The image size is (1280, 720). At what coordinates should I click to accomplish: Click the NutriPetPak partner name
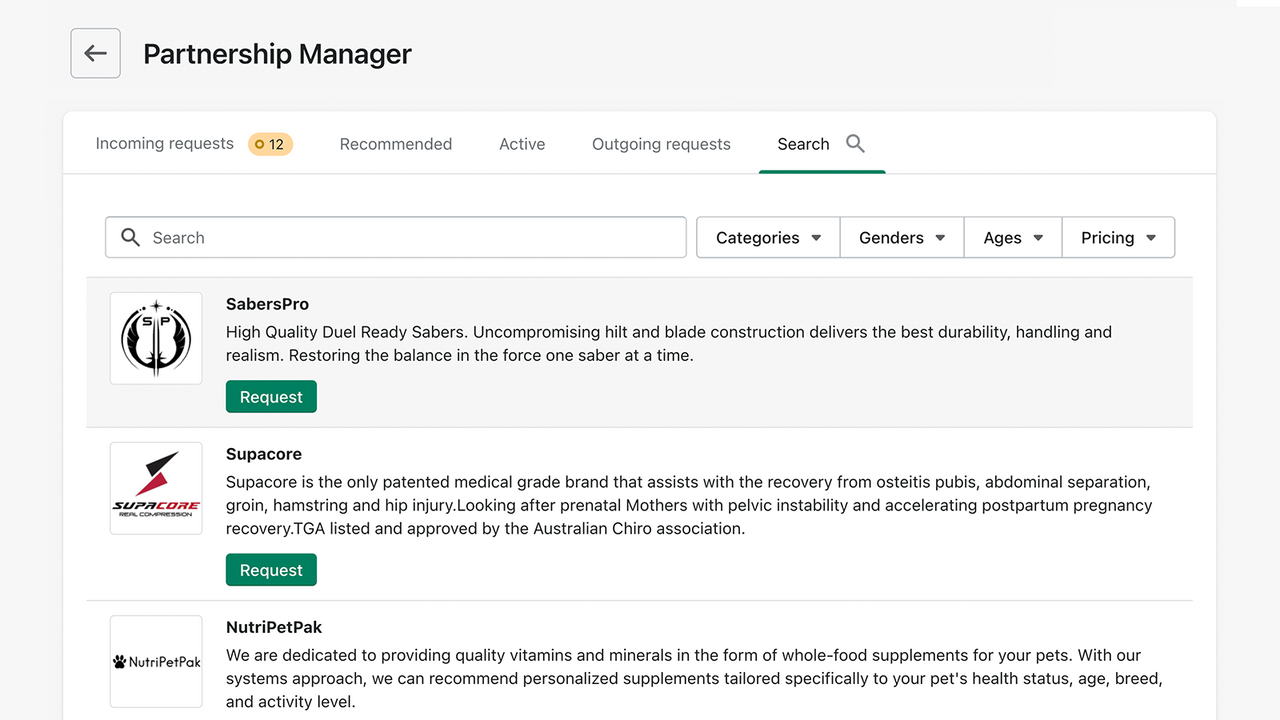[274, 627]
